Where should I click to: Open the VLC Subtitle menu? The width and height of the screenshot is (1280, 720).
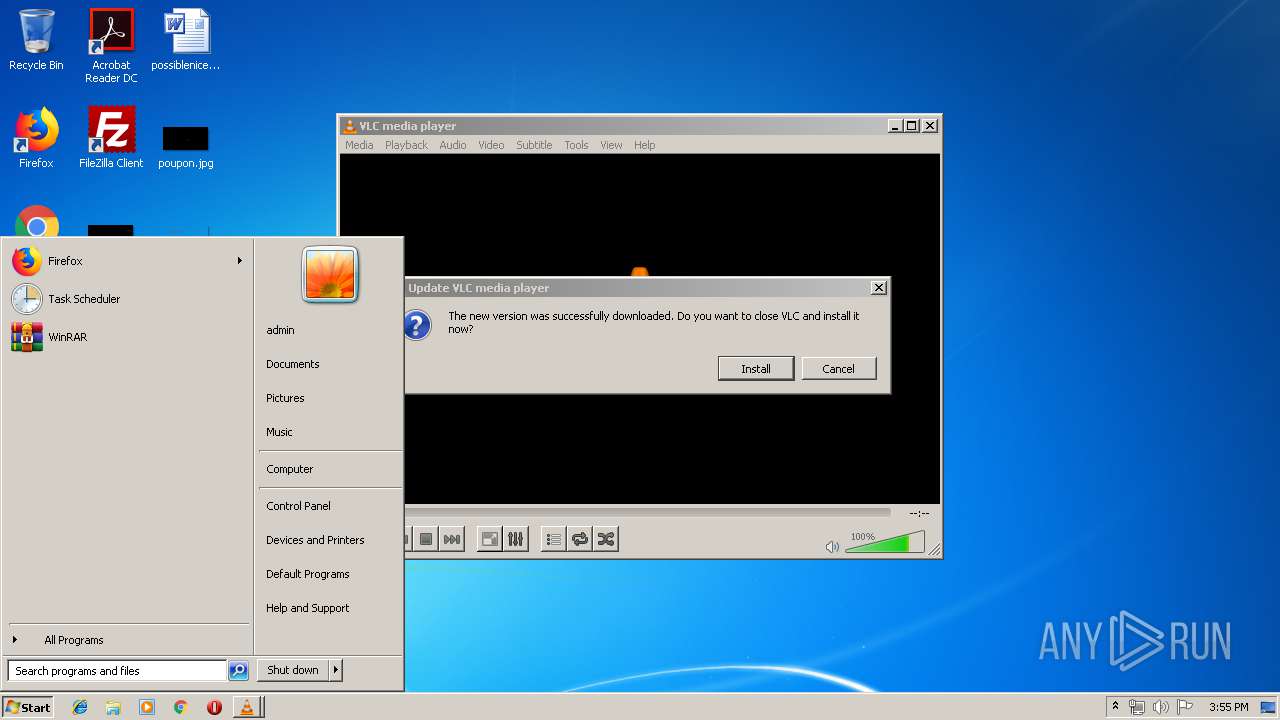click(534, 145)
